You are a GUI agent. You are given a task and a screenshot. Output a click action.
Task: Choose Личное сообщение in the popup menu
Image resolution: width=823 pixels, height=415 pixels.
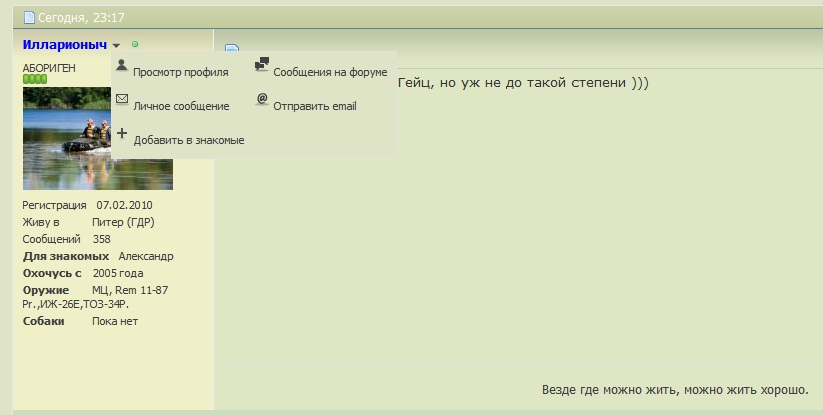pyautogui.click(x=181, y=106)
